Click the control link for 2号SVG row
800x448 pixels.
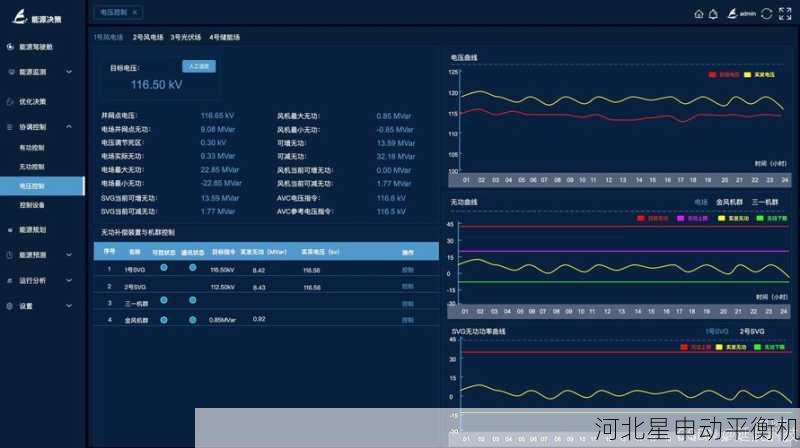pyautogui.click(x=407, y=287)
